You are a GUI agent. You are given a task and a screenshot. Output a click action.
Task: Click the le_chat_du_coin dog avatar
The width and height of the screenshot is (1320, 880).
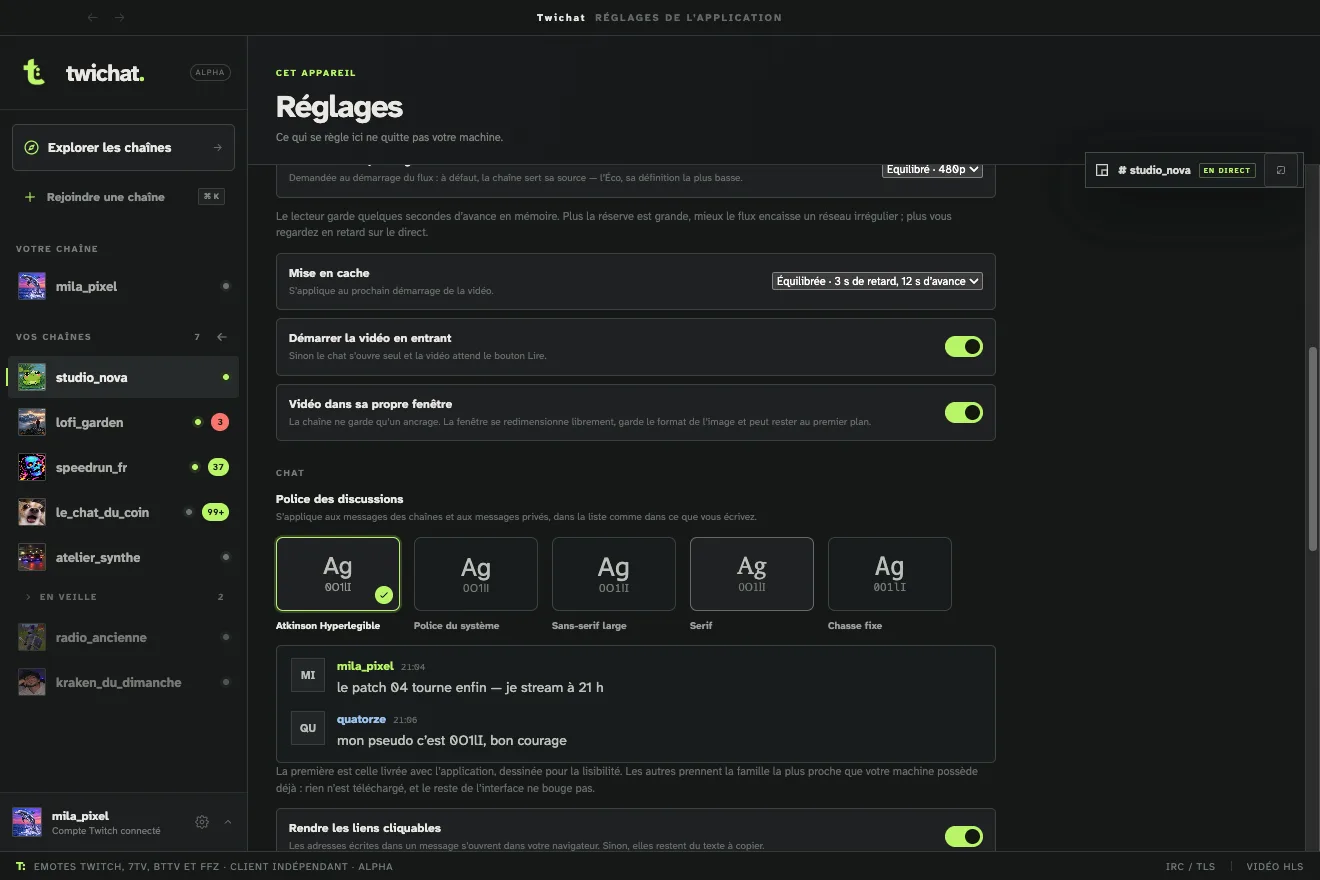pyautogui.click(x=32, y=512)
